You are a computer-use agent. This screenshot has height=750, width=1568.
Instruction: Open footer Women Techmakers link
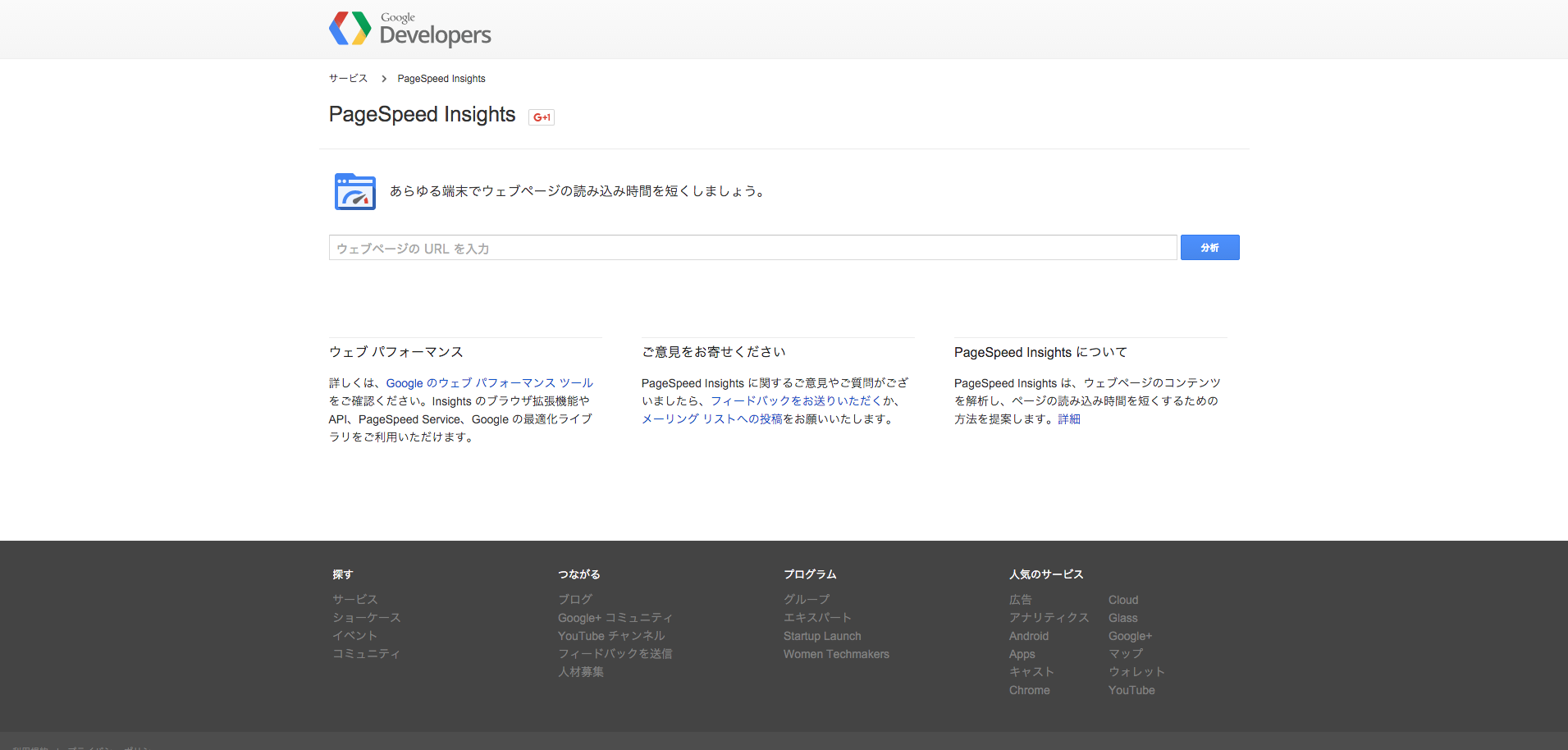(x=836, y=654)
